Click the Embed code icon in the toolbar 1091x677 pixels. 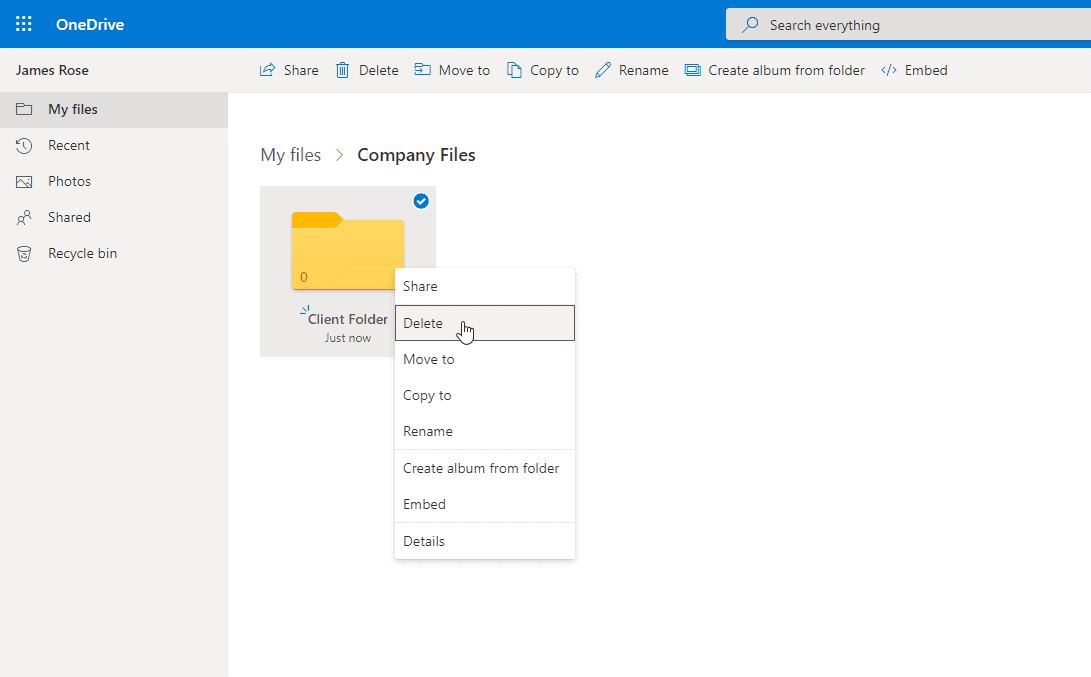click(x=886, y=69)
